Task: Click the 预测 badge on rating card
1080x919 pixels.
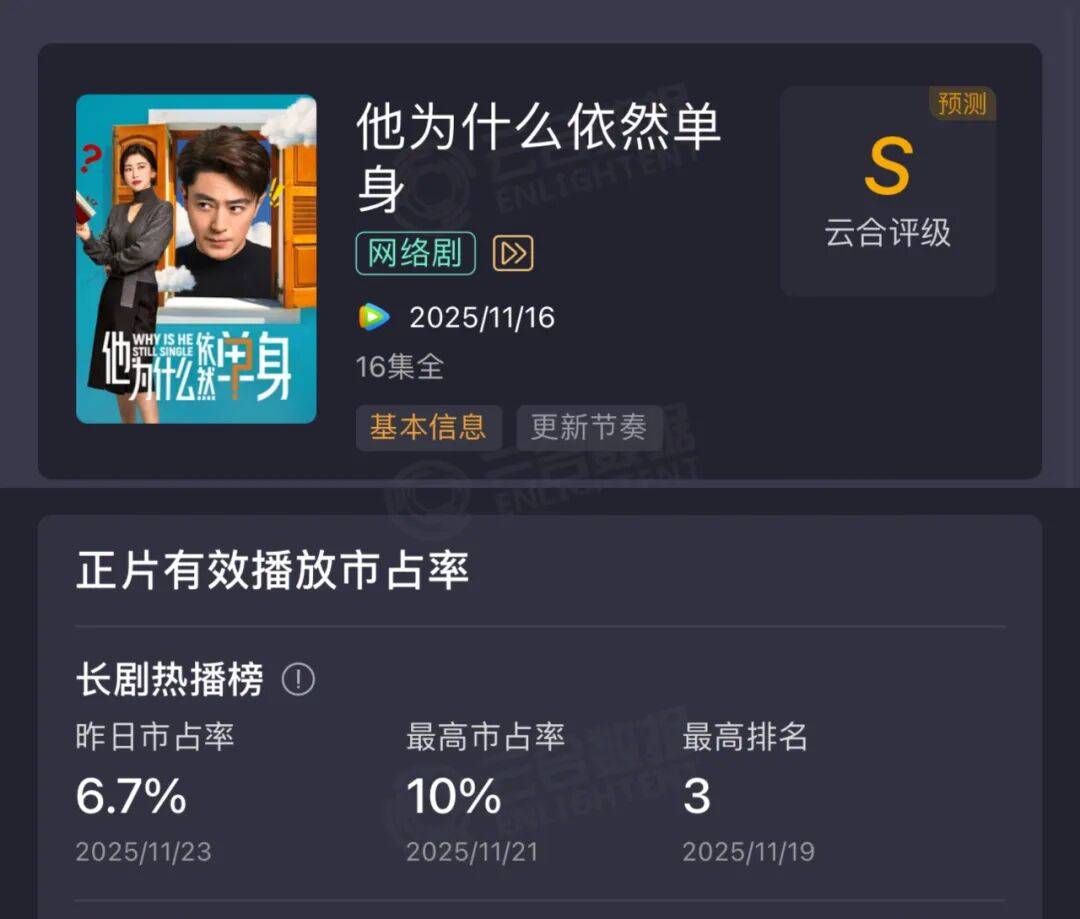Action: (x=962, y=104)
